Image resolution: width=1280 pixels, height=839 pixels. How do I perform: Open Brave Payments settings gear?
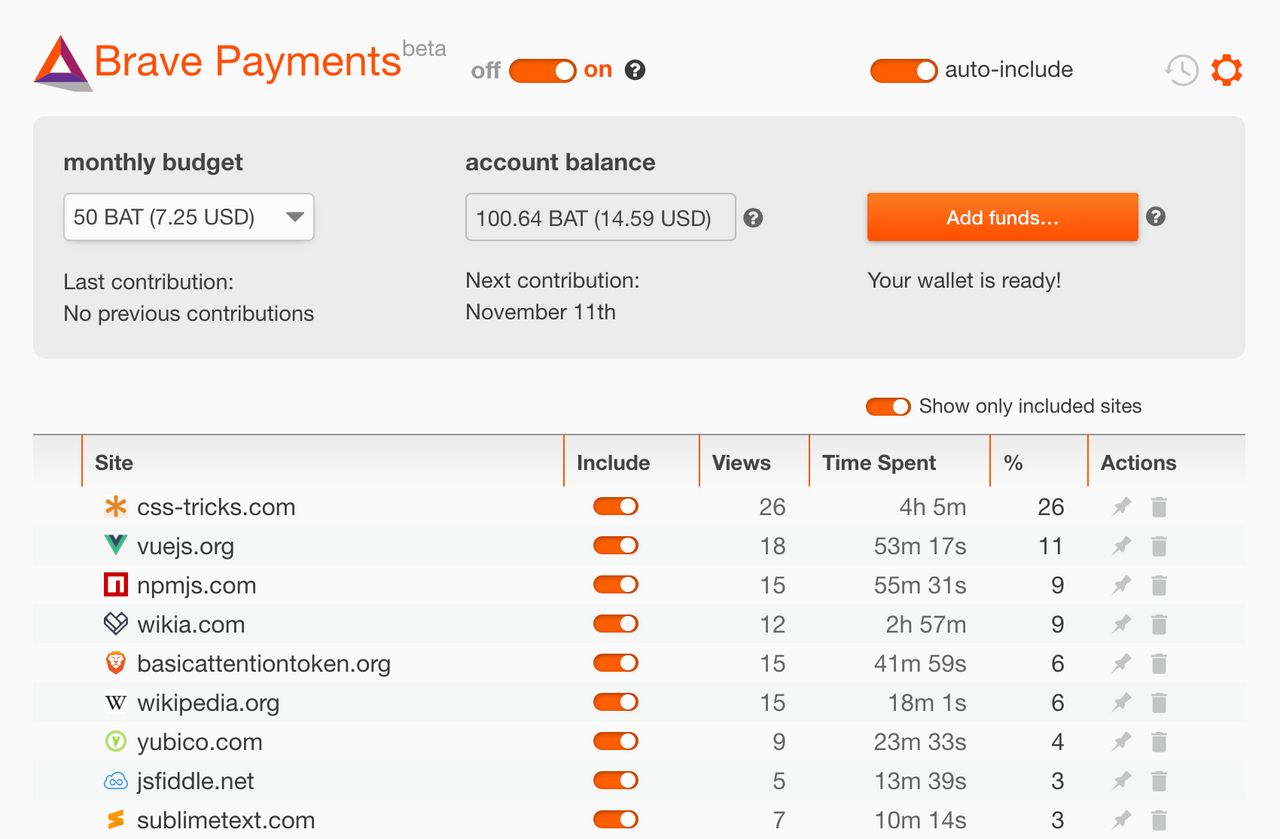click(x=1227, y=70)
